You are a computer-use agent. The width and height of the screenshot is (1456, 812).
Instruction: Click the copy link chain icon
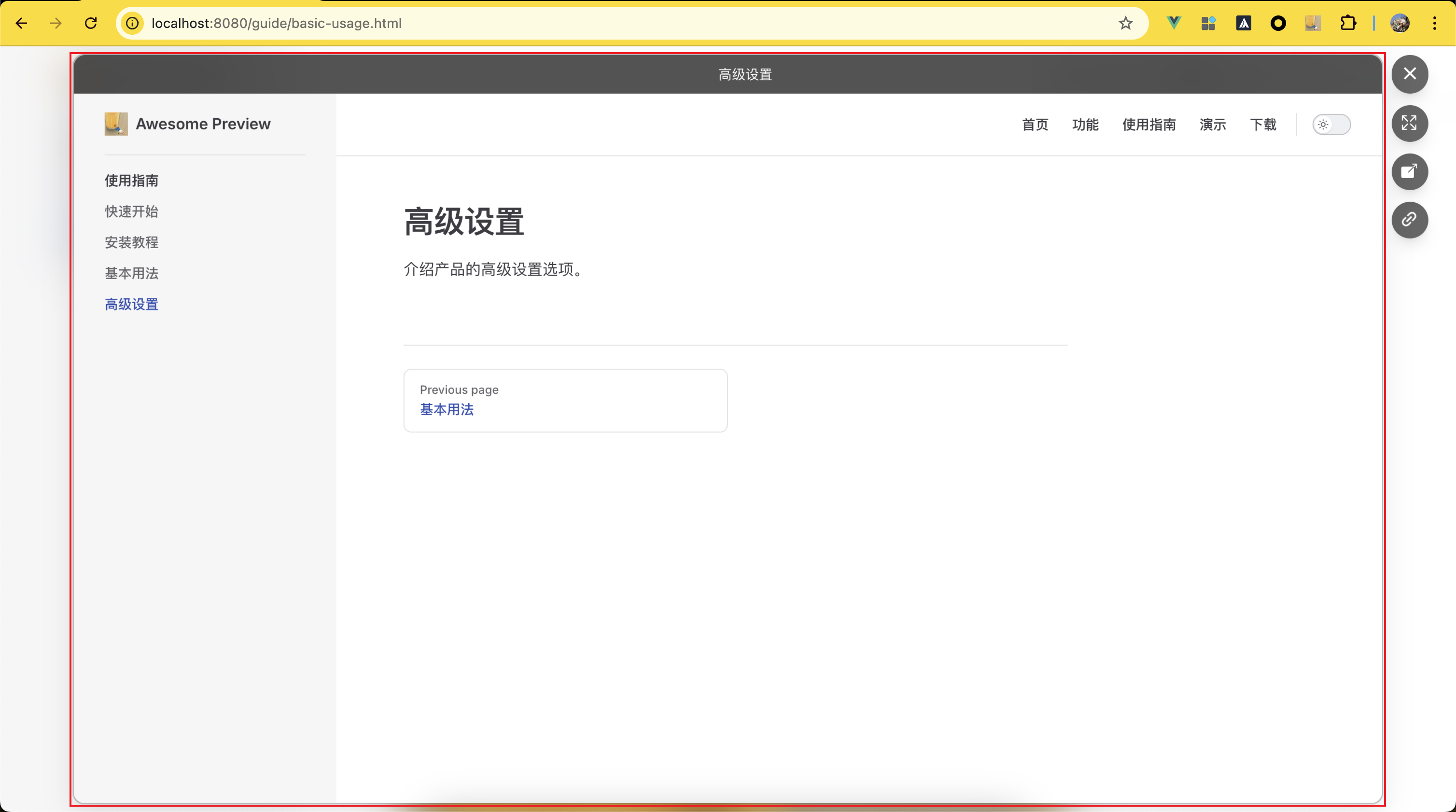(1409, 219)
